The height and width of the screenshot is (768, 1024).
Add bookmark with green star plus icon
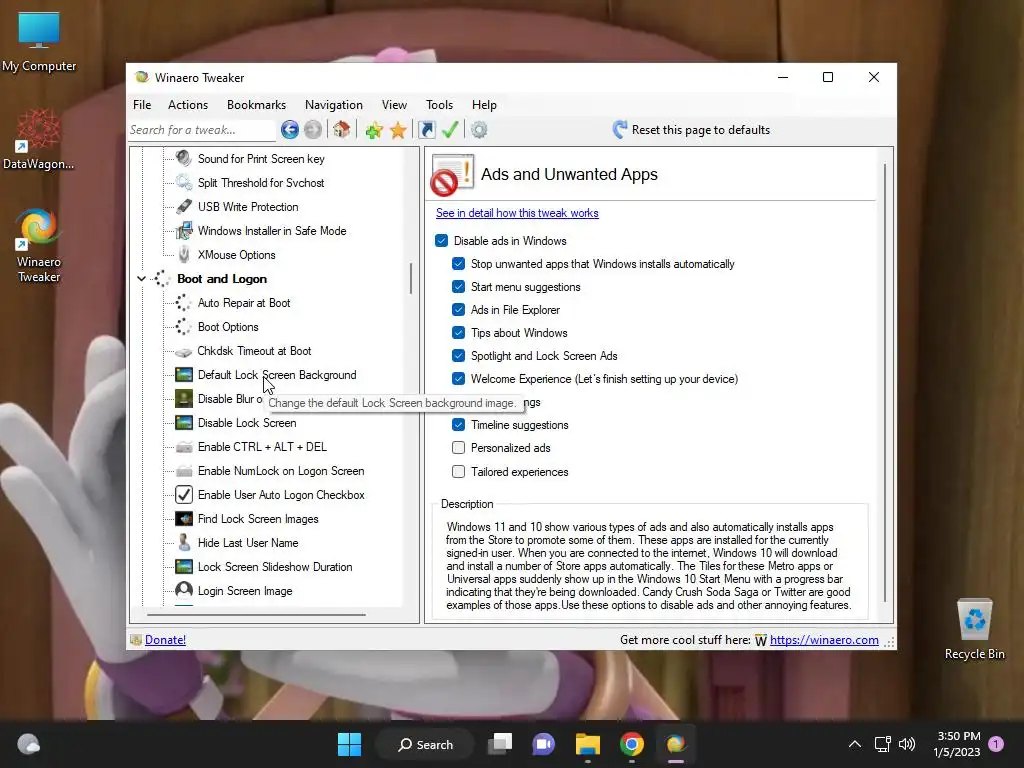pyautogui.click(x=374, y=130)
